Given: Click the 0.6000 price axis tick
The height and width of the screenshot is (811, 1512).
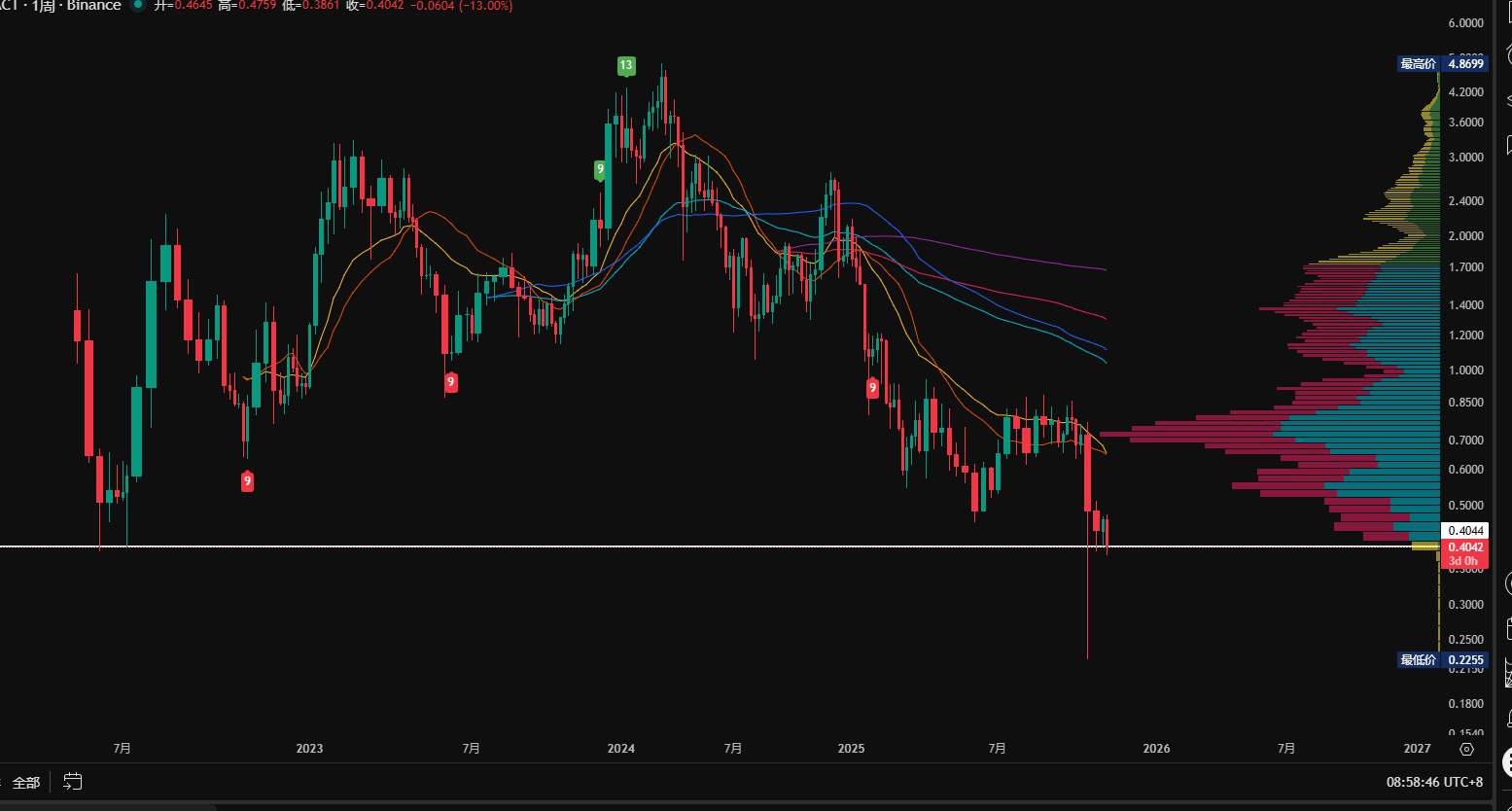Looking at the screenshot, I should pos(1467,469).
